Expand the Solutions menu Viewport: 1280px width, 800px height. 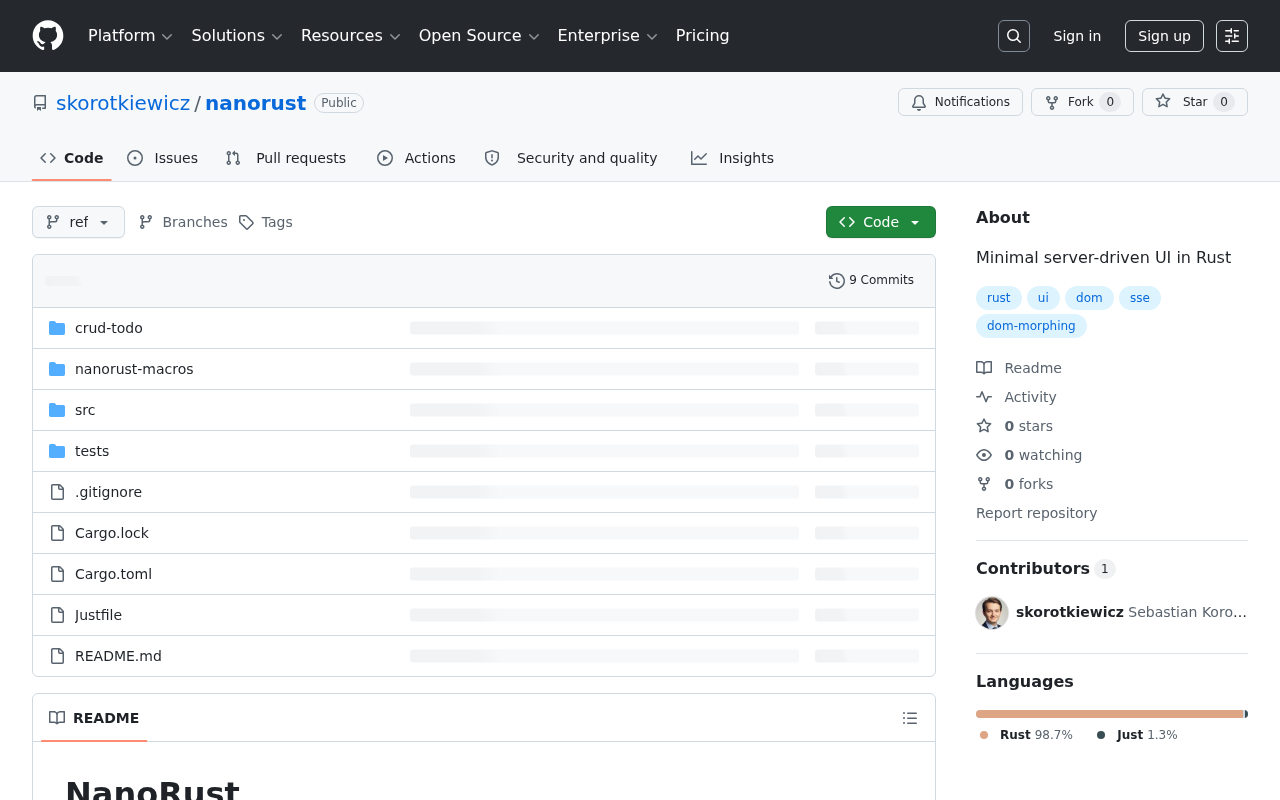237,36
